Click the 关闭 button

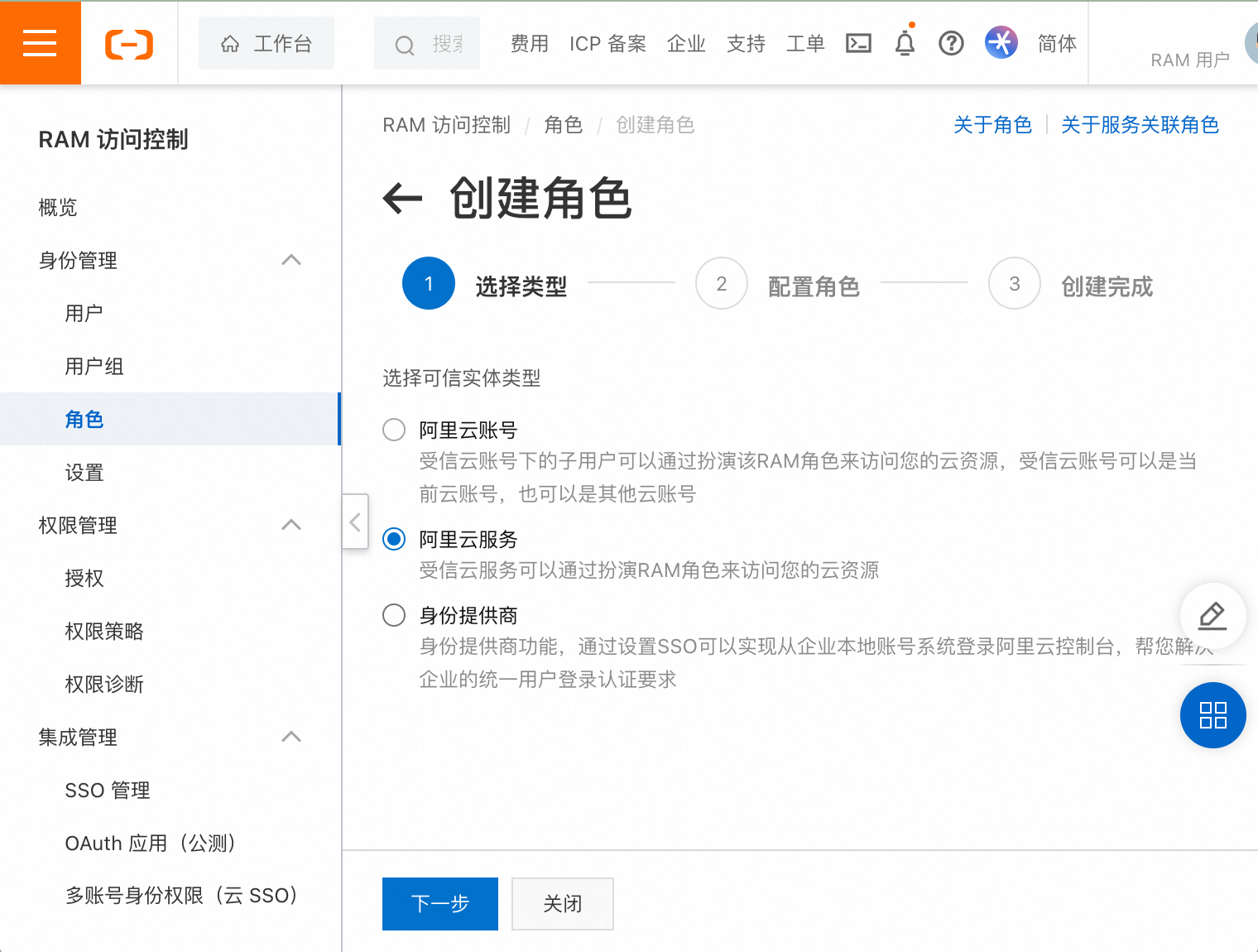(563, 904)
